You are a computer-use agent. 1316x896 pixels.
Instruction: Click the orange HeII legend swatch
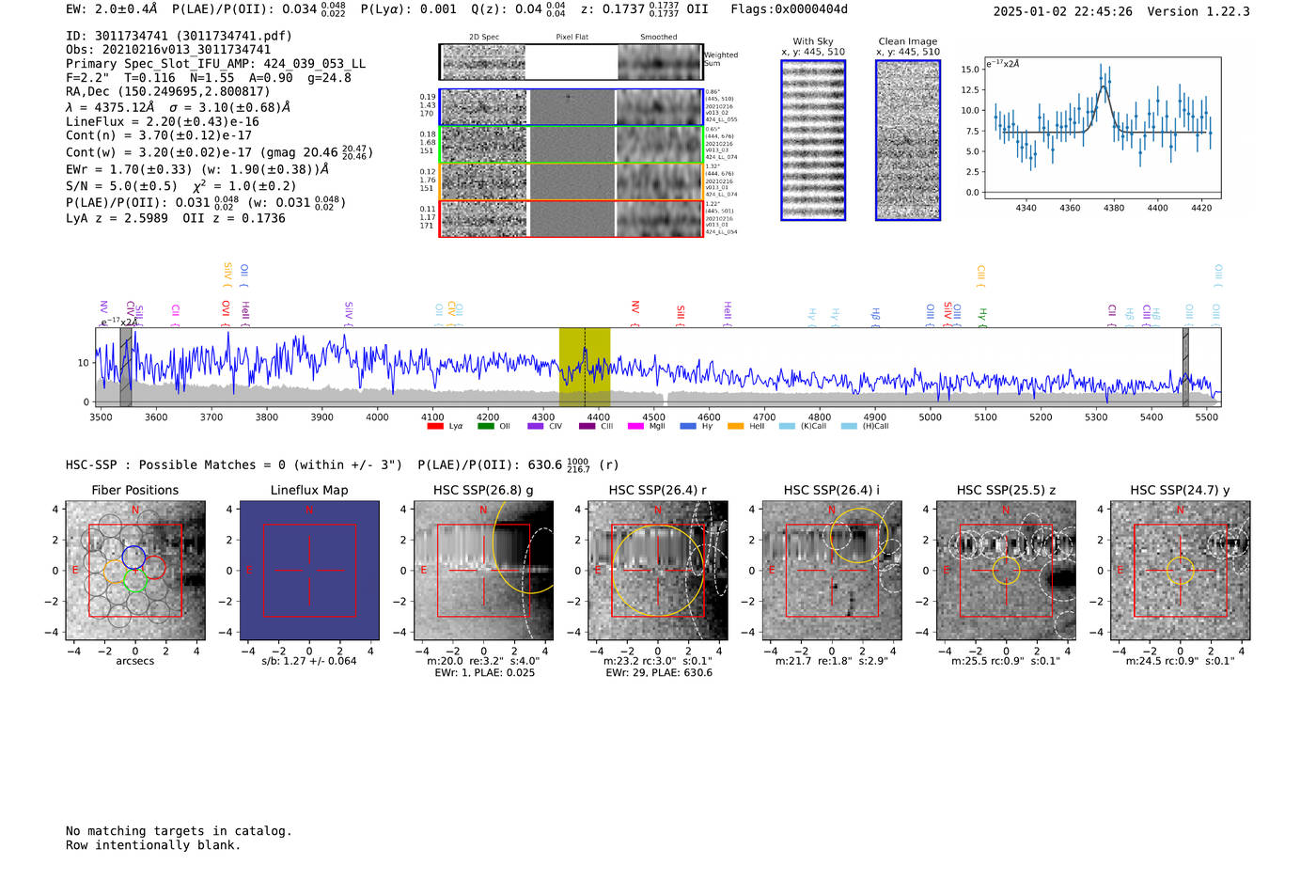pos(735,426)
